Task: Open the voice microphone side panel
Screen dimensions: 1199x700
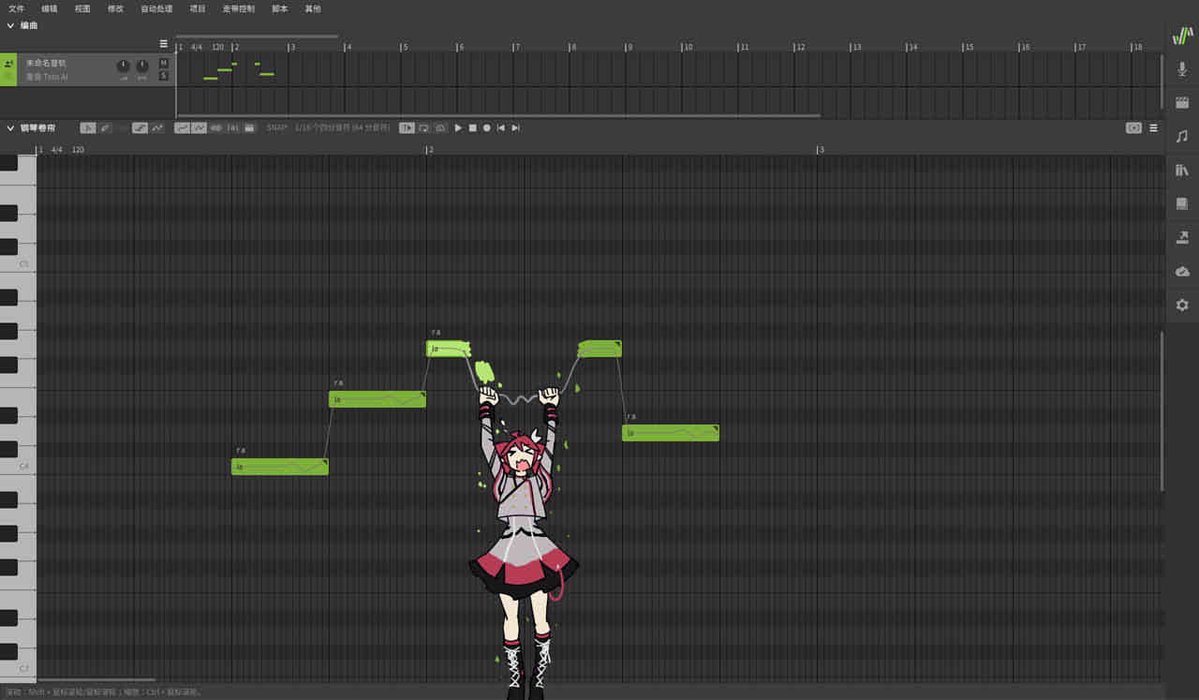Action: point(1182,69)
